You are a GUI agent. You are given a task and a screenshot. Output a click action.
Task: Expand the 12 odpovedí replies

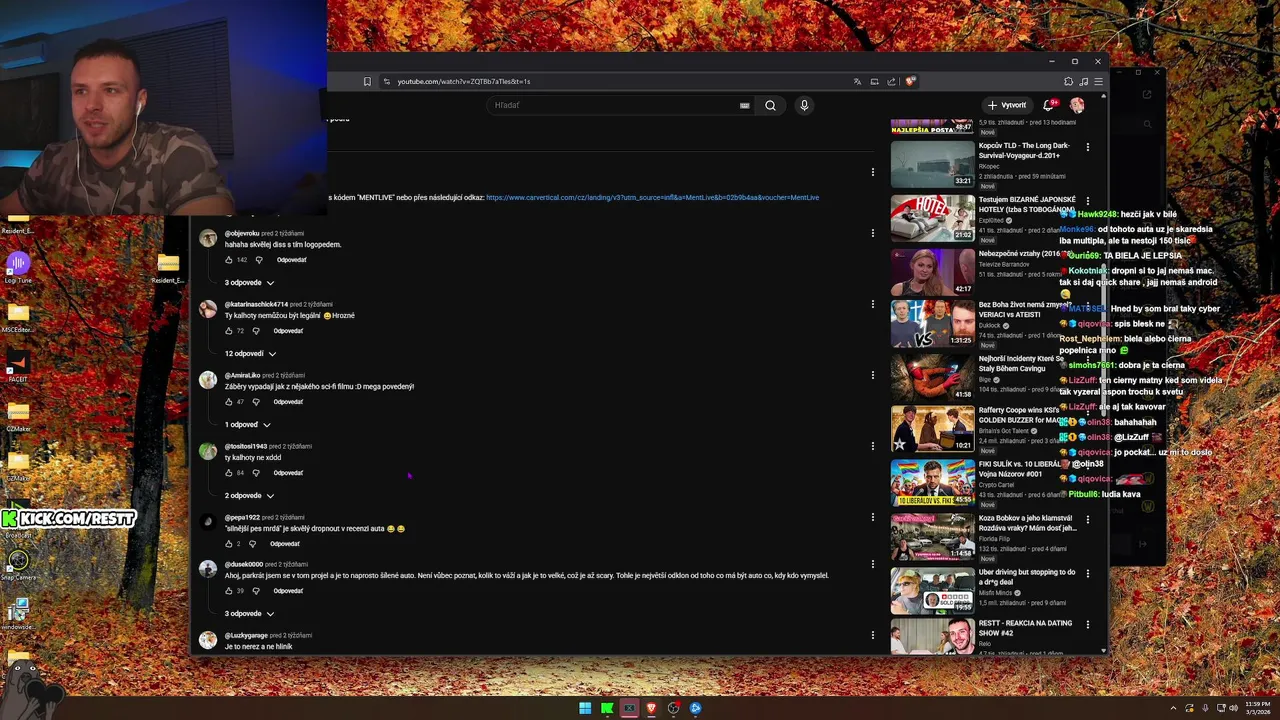250,354
